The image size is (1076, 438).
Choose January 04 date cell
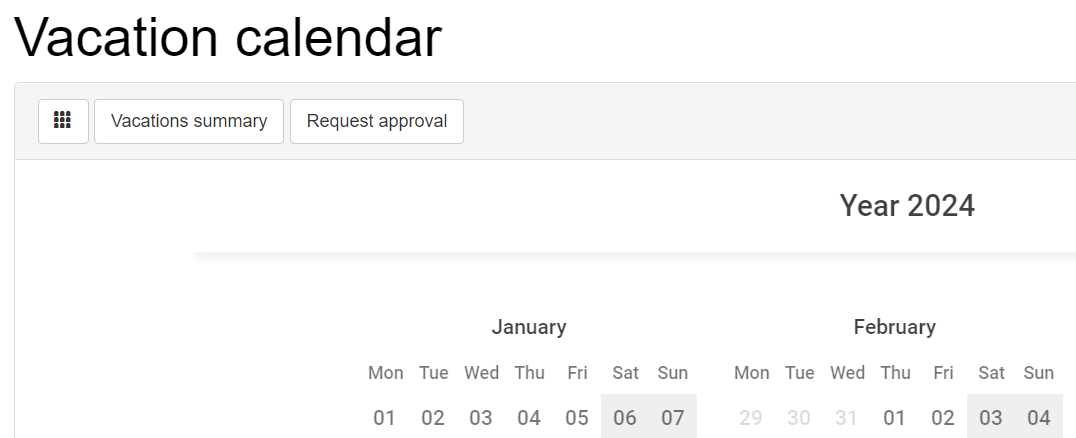click(529, 417)
